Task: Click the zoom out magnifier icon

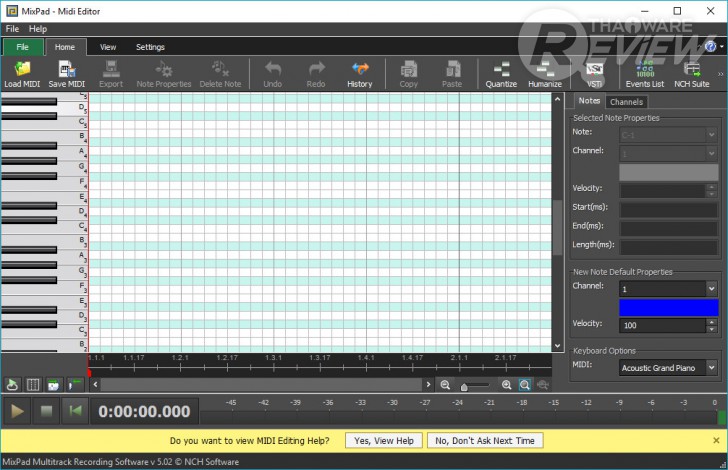Action: tap(445, 385)
